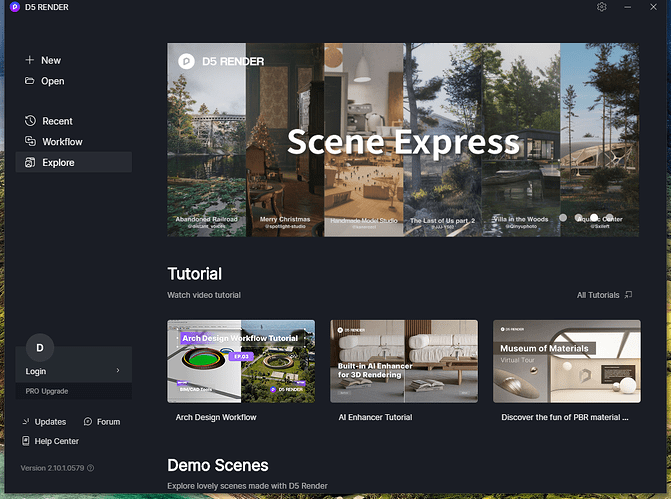Switch to the Workflow section
This screenshot has height=499, width=671.
point(62,142)
